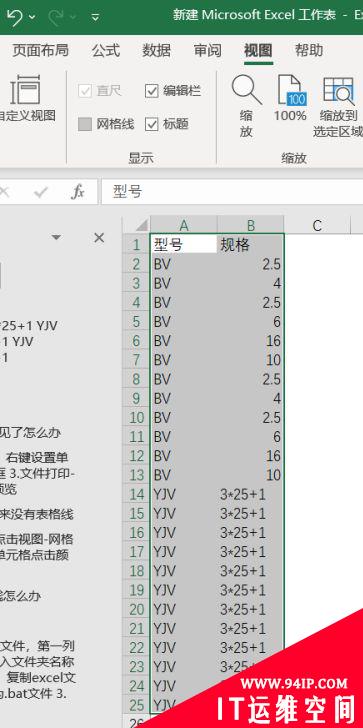The width and height of the screenshot is (363, 728).
Task: Open 自定义视图 custom views
Action: 27,98
